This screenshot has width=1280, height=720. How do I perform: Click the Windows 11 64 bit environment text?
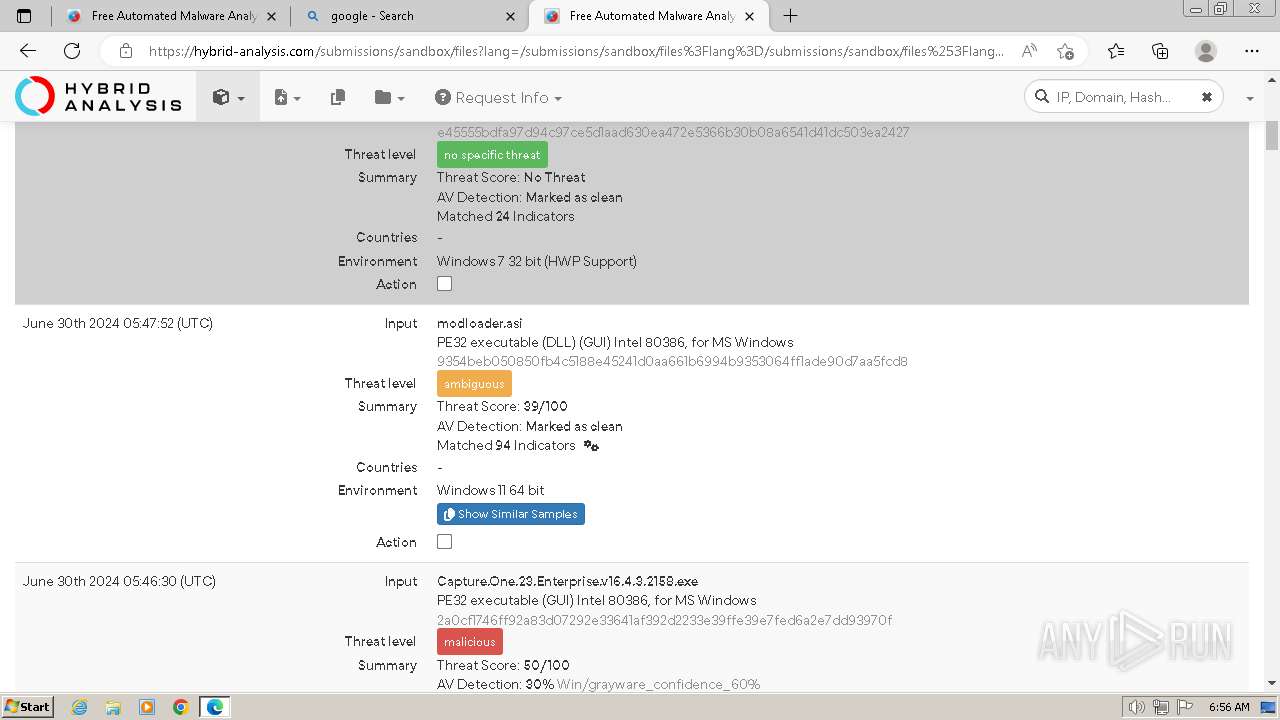[491, 490]
